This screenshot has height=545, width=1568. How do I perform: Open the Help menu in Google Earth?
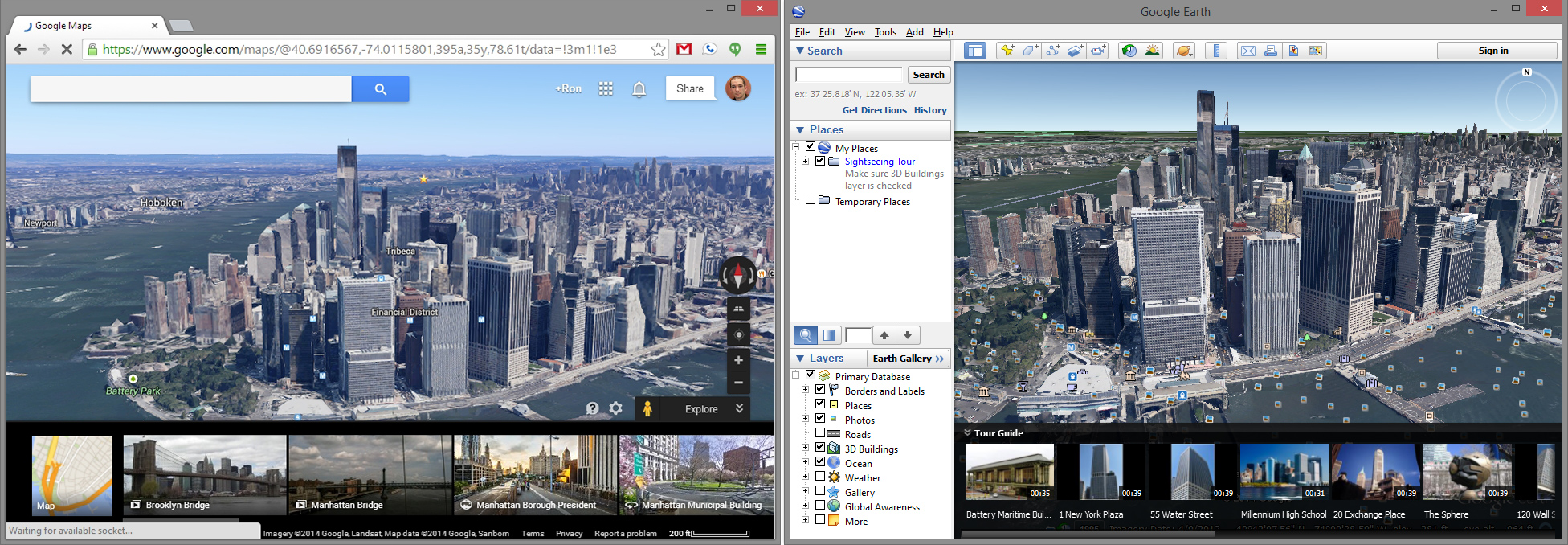coord(943,32)
